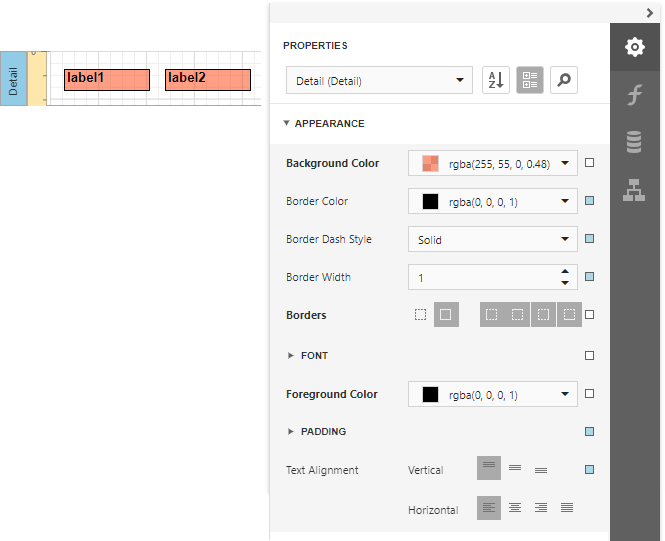Select the all-borders option in Borders row

coord(446,315)
